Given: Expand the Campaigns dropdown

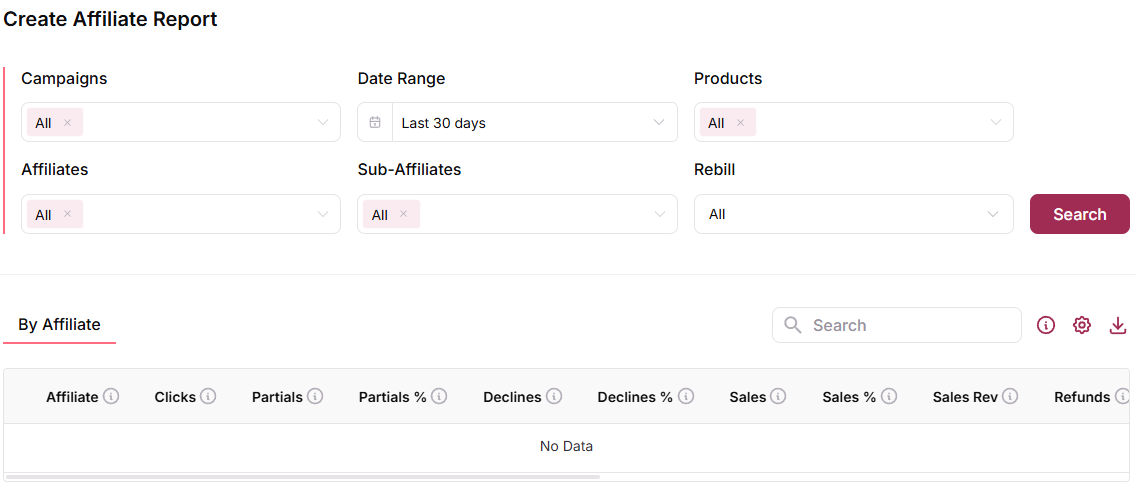Looking at the screenshot, I should coord(323,122).
